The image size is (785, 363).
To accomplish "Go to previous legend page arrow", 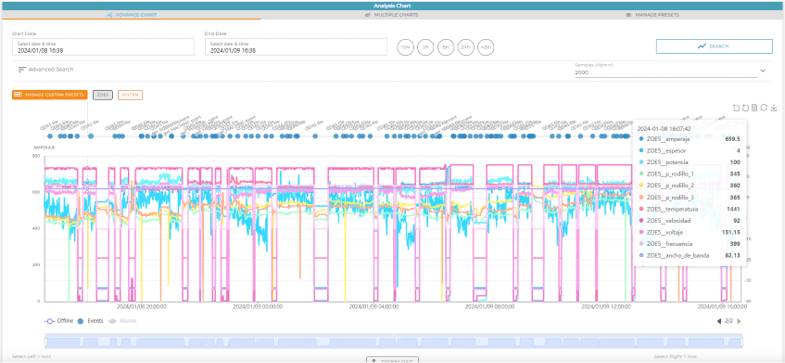I will [x=719, y=321].
